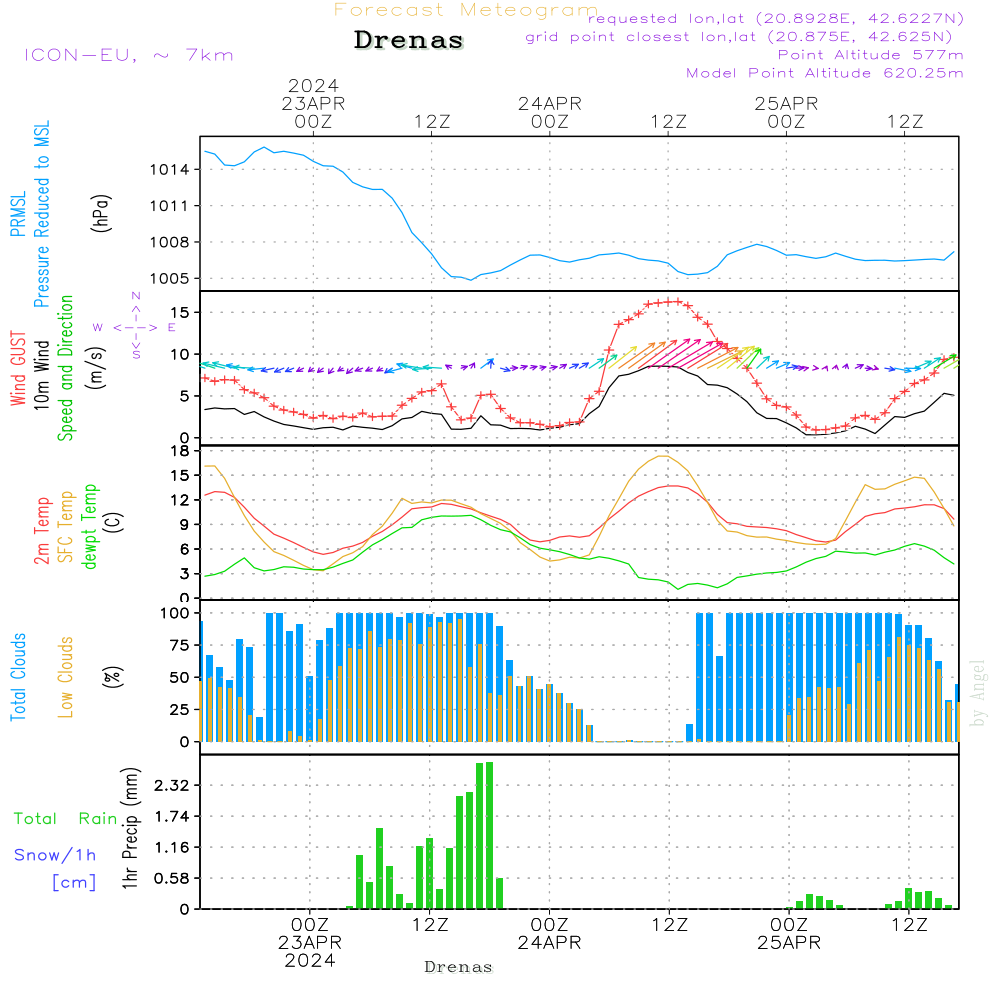The image size is (1000, 1000).
Task: Click the '[cm]' snow unit label
Action: point(74,883)
